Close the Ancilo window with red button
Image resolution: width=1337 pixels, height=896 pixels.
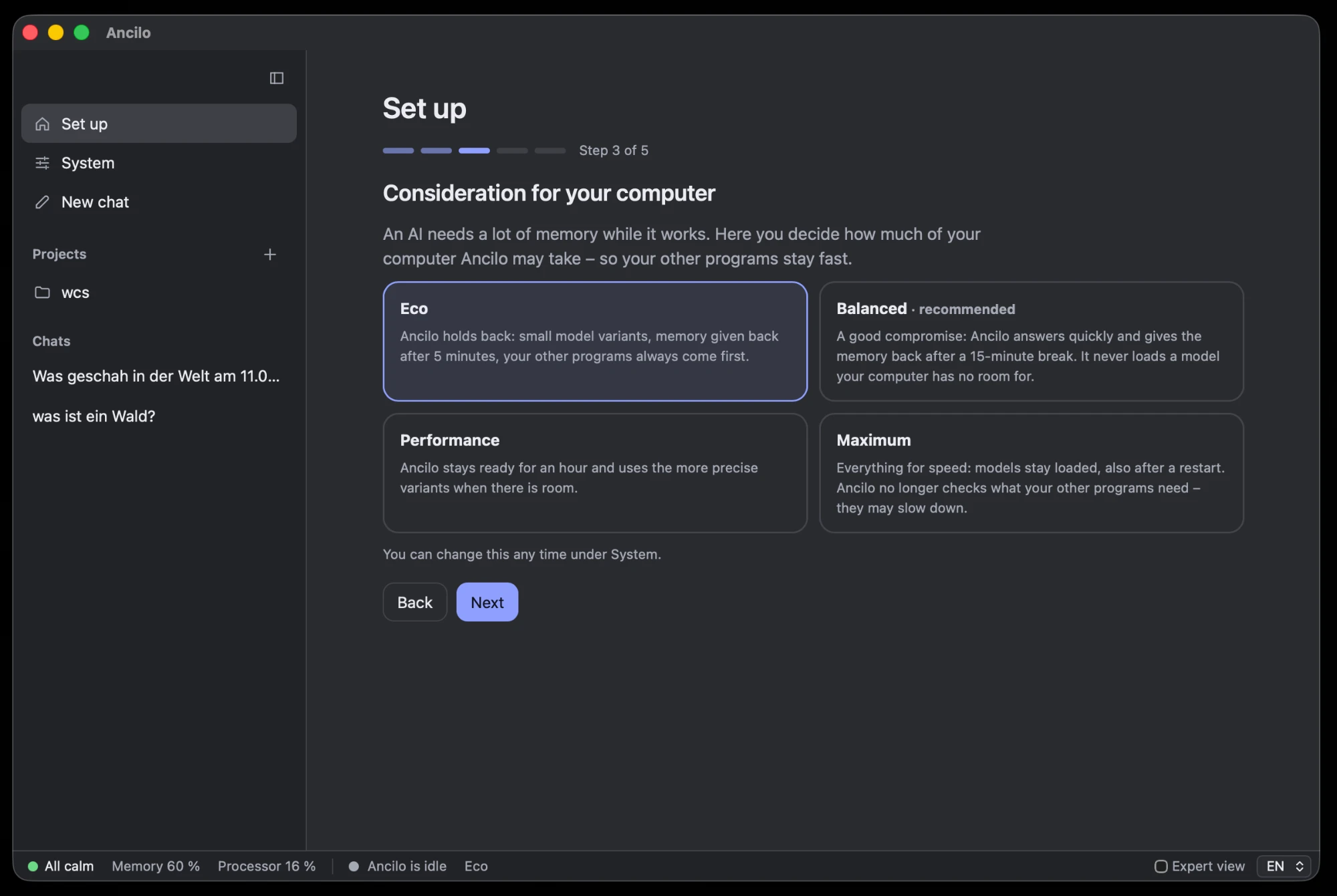[30, 33]
